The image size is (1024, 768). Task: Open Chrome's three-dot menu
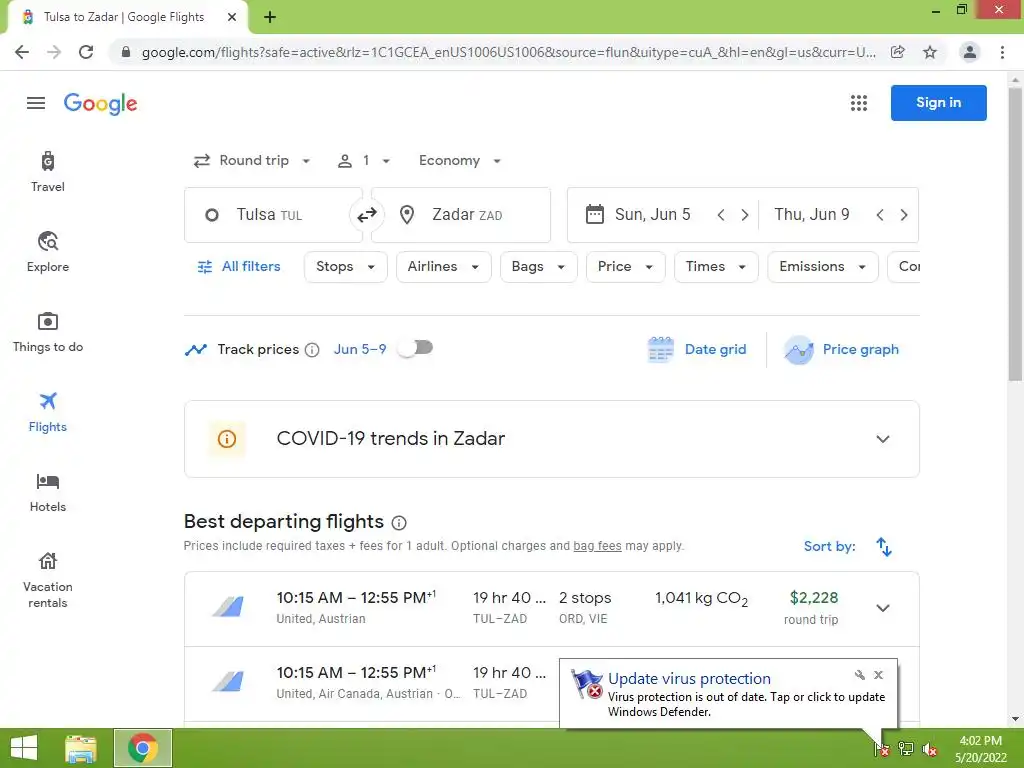click(x=1002, y=52)
